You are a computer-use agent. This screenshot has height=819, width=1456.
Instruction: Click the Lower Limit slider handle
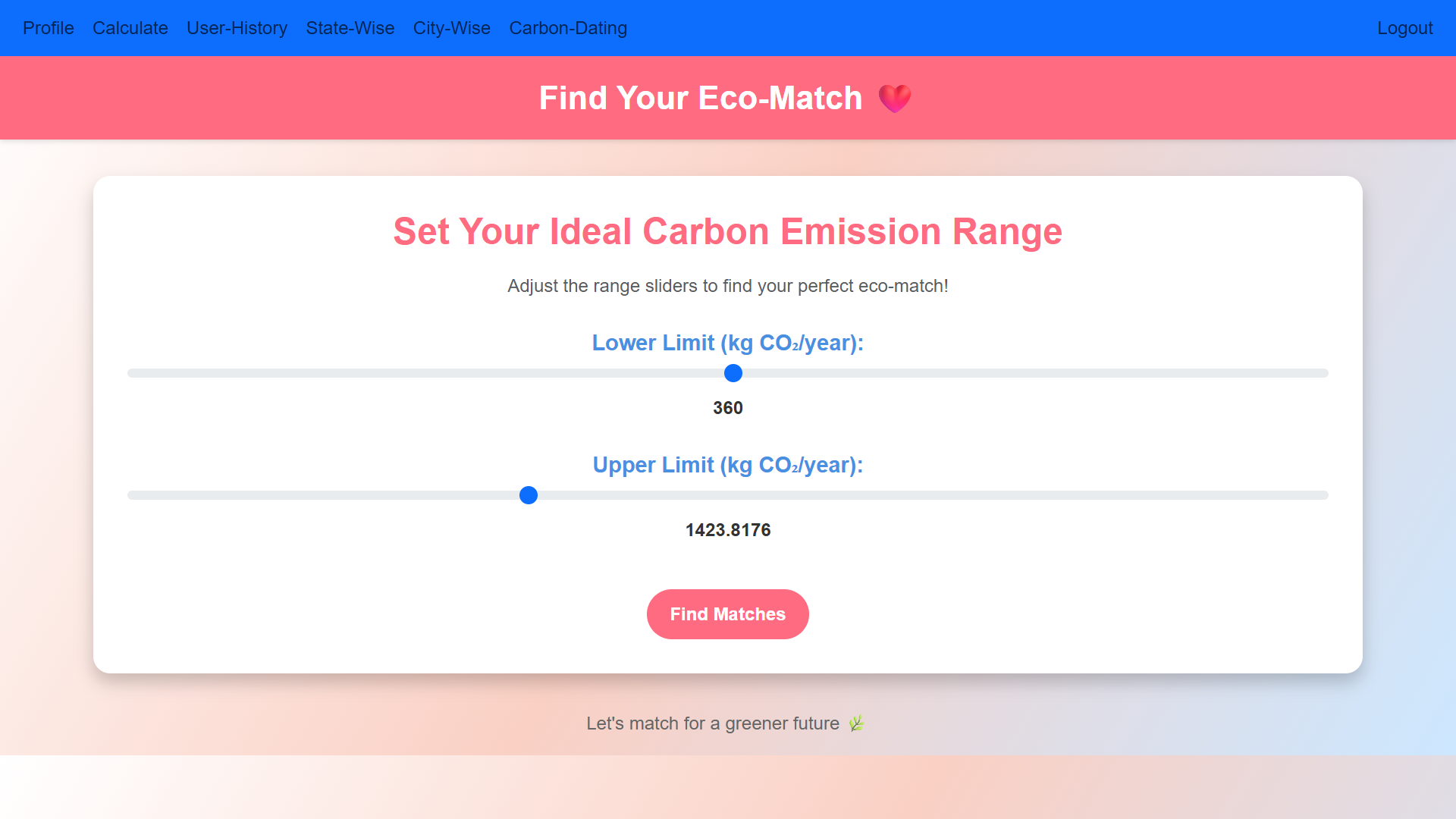click(733, 373)
